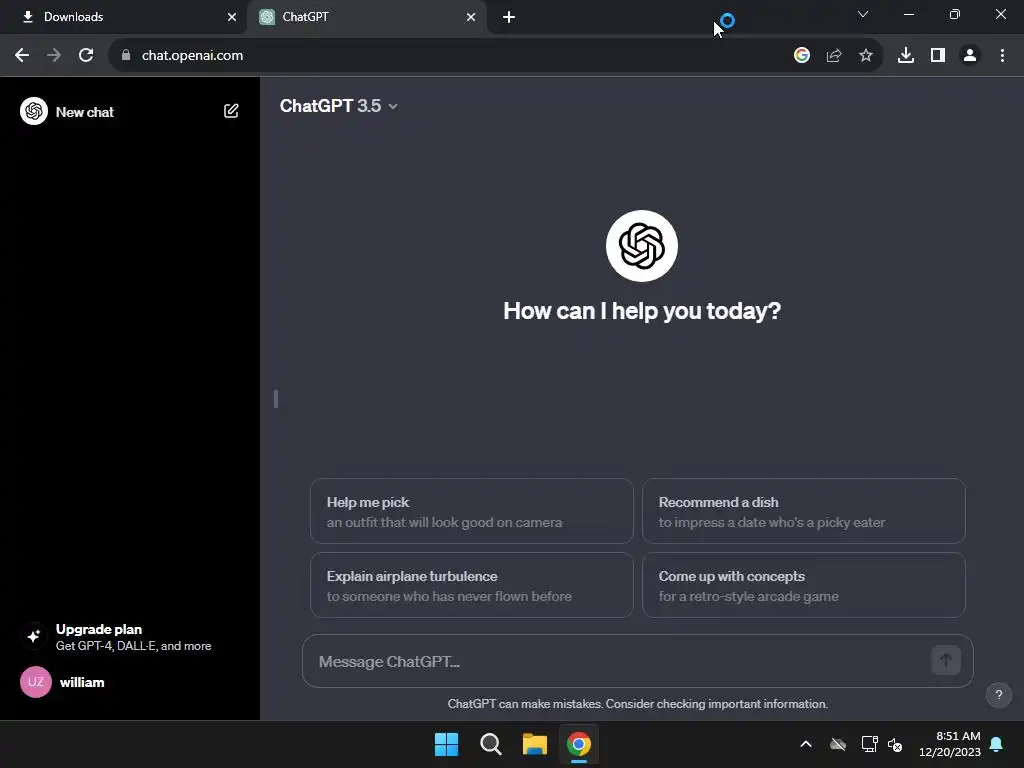
Task: Open Windows taskbar search
Action: point(490,744)
